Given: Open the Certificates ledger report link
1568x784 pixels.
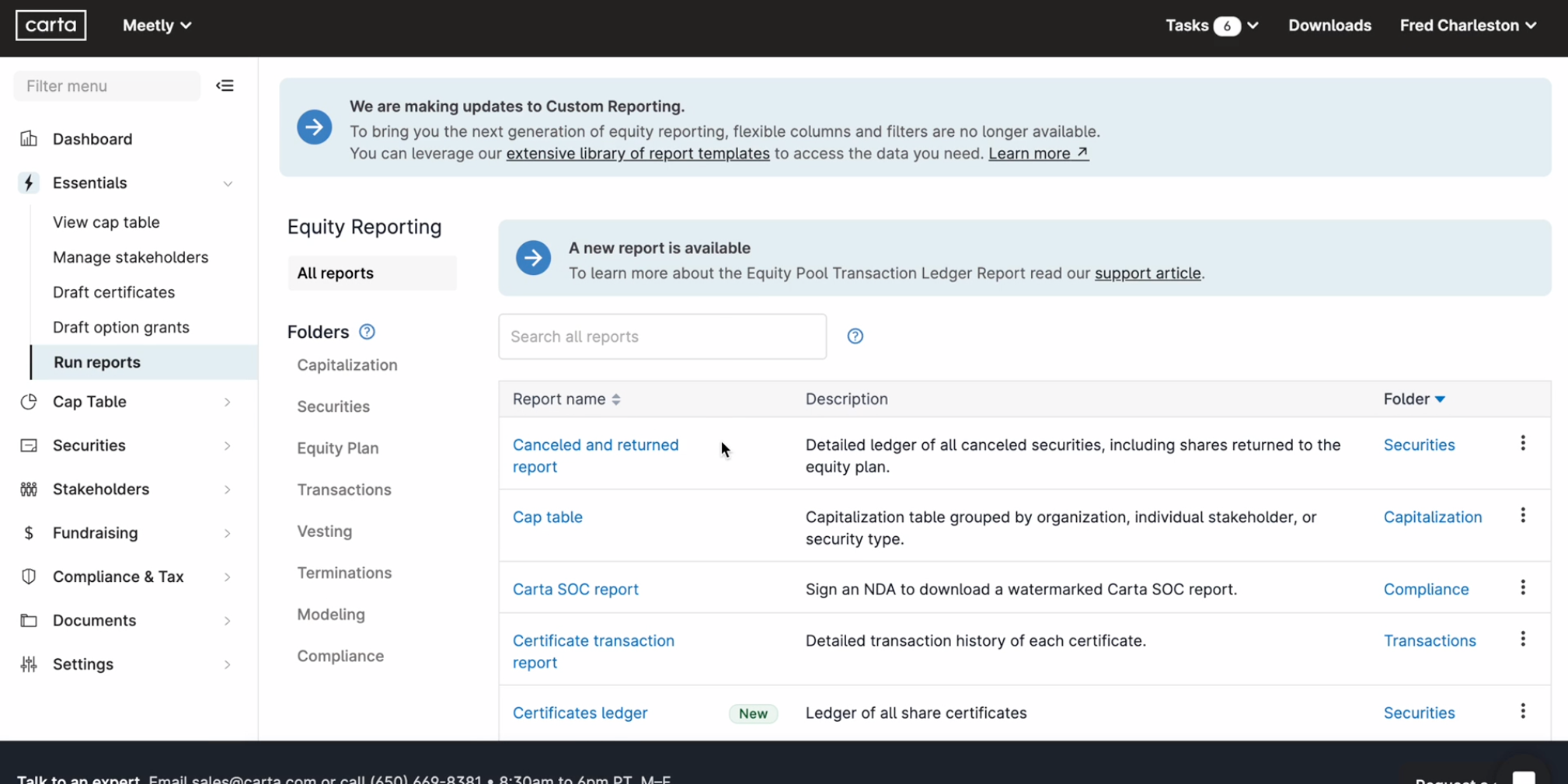Looking at the screenshot, I should (580, 713).
